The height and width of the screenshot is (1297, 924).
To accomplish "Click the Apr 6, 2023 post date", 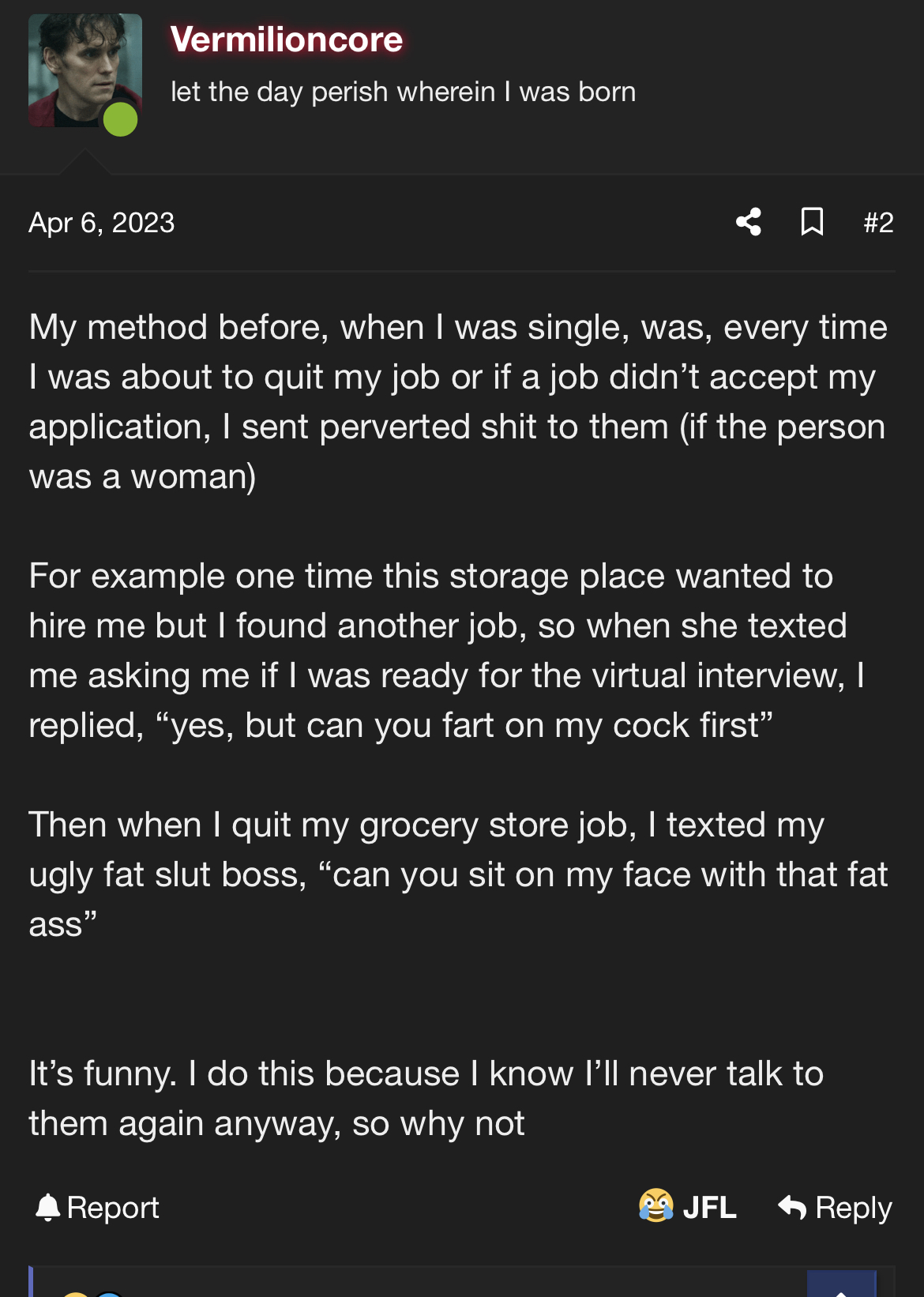I will coord(102,223).
